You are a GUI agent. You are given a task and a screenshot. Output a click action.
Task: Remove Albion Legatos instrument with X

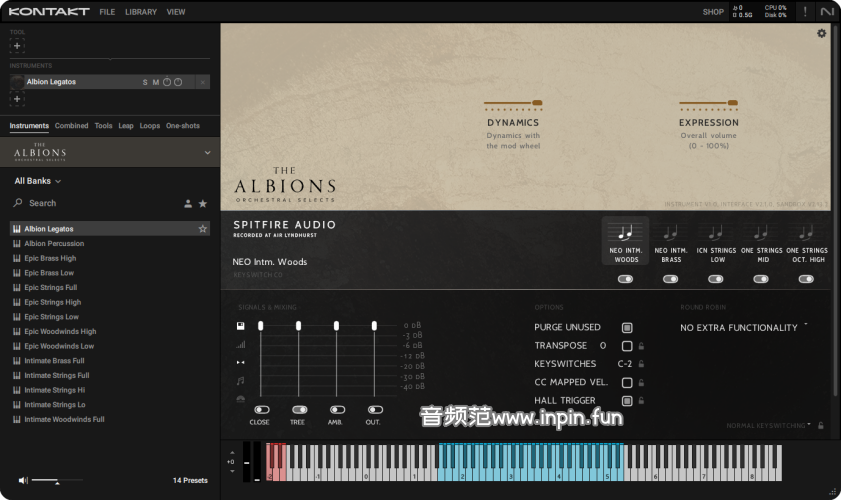pos(203,82)
